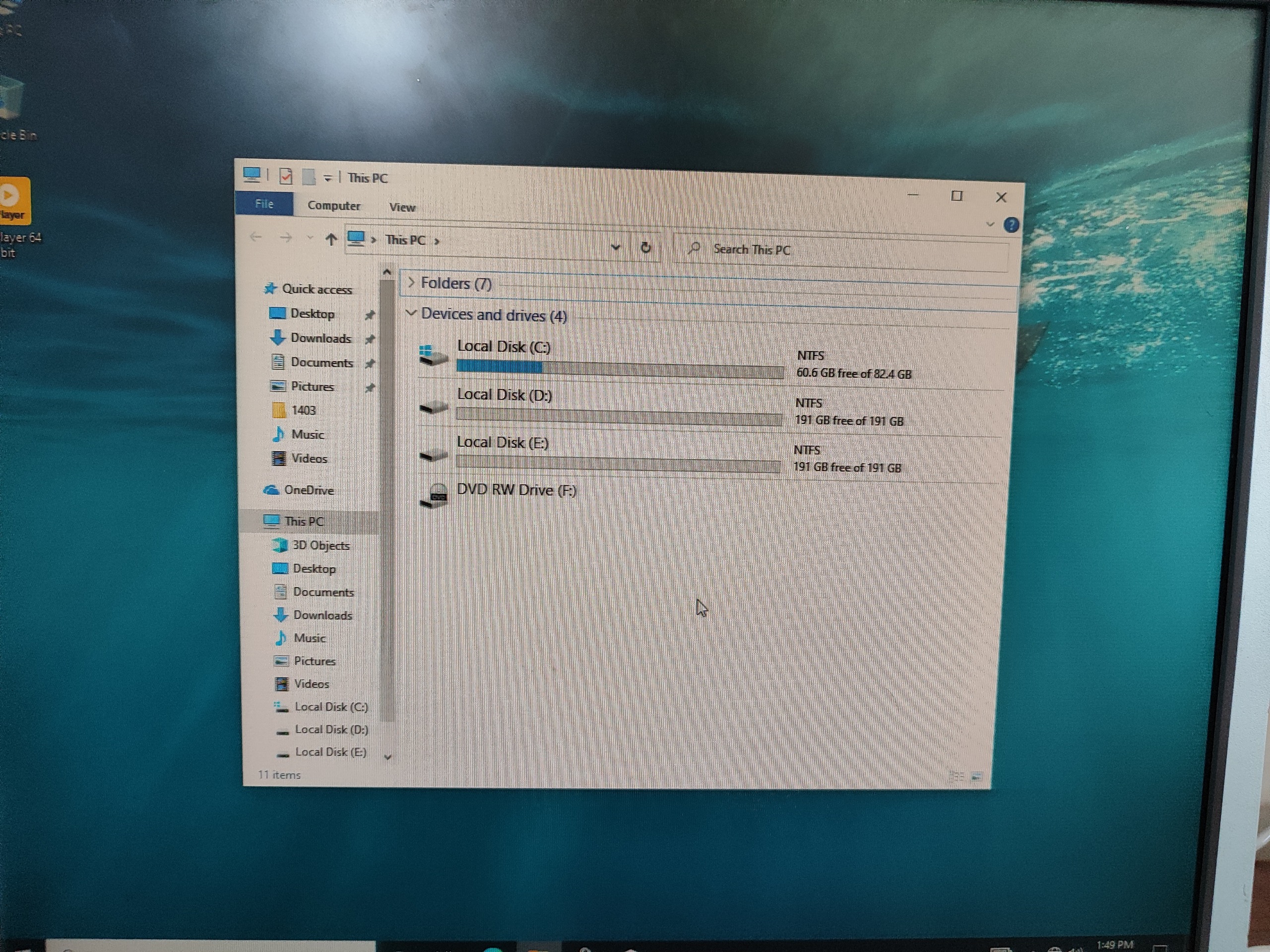Expand the Folders (7) group
This screenshot has height=952, width=1270.
click(x=411, y=282)
